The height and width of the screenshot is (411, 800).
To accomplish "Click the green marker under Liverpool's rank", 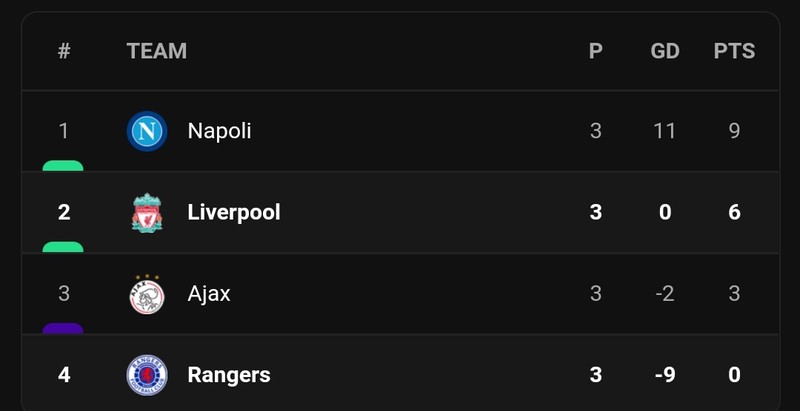I will pos(63,247).
